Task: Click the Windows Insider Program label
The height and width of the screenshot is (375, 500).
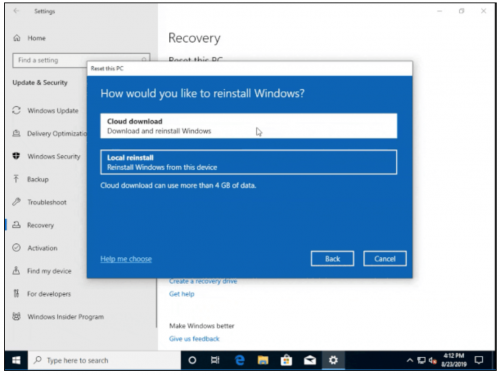Action: (66, 317)
